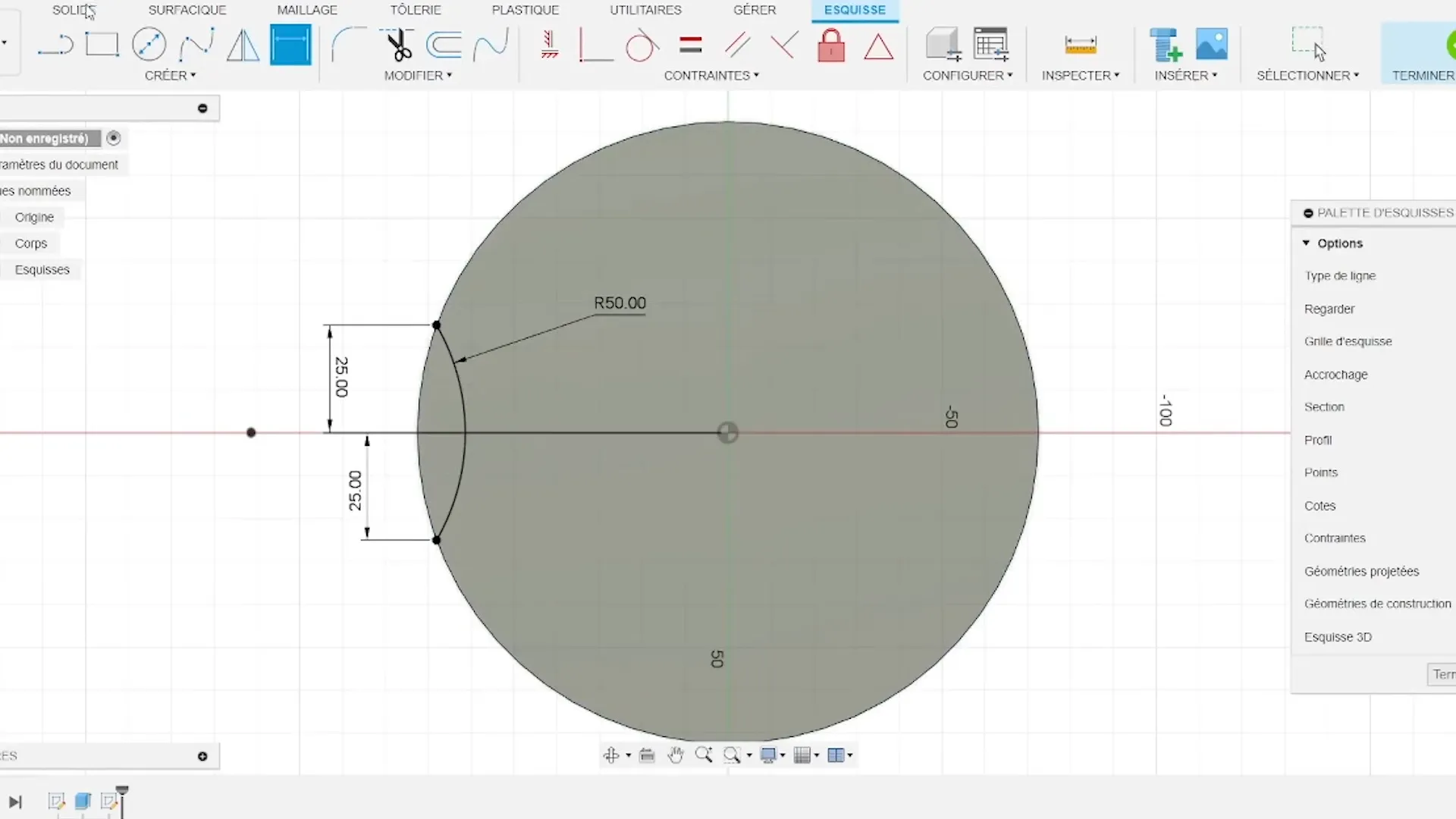The image size is (1456, 819).
Task: Click the Measure tool in Inspecter
Action: [1081, 45]
